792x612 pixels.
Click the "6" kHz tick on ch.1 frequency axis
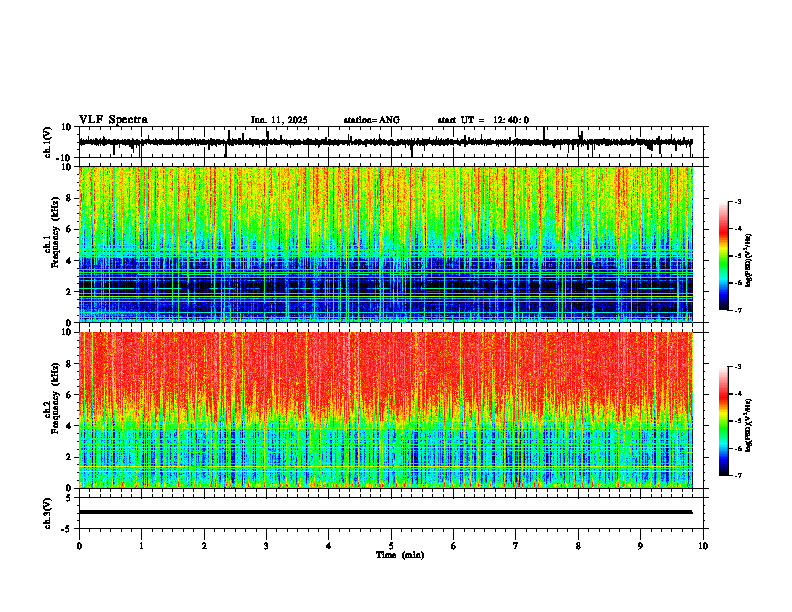69,229
